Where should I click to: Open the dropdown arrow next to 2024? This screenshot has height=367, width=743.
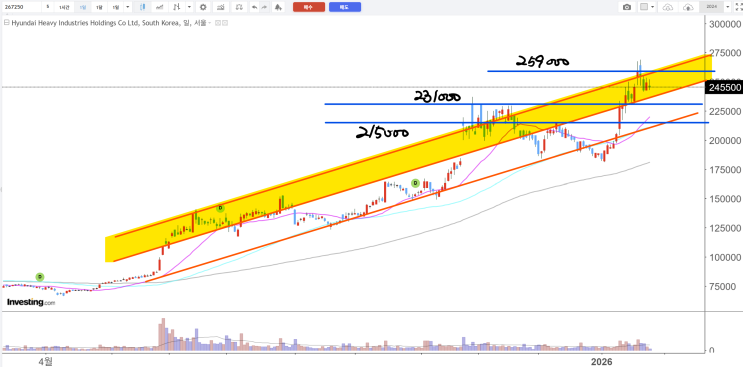[x=727, y=7]
